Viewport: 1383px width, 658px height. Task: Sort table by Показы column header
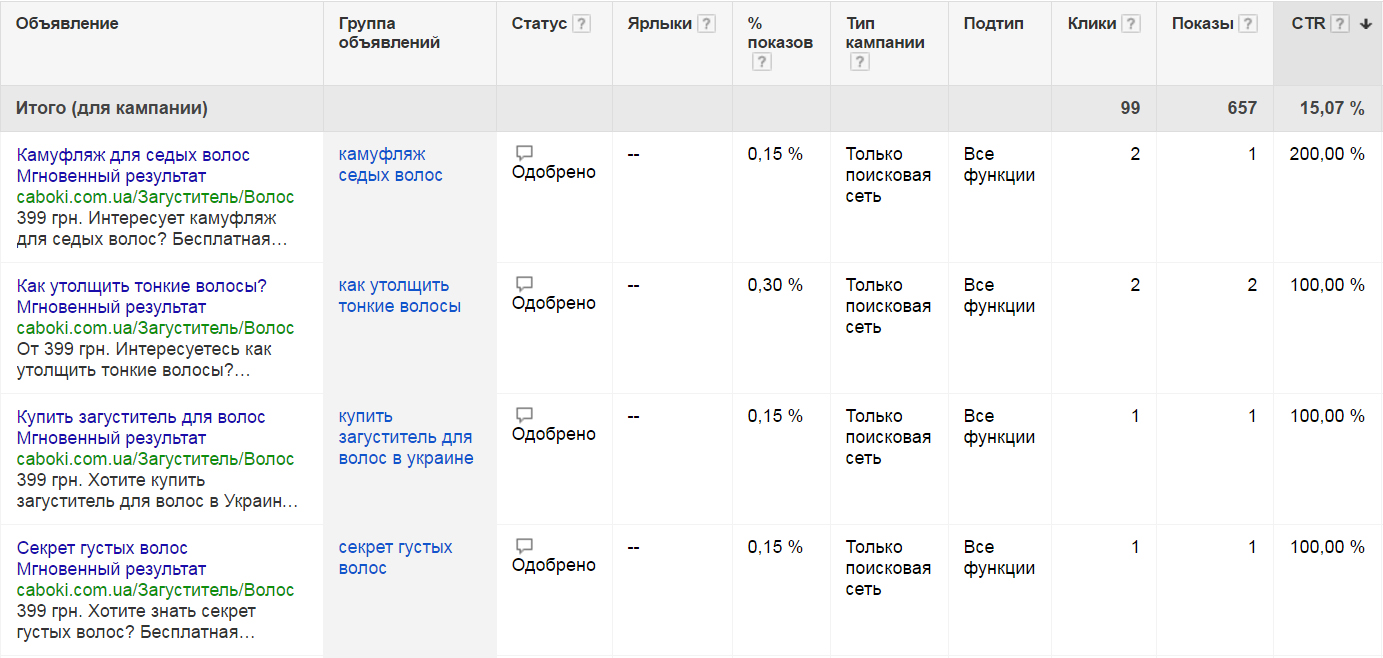pyautogui.click(x=1203, y=24)
